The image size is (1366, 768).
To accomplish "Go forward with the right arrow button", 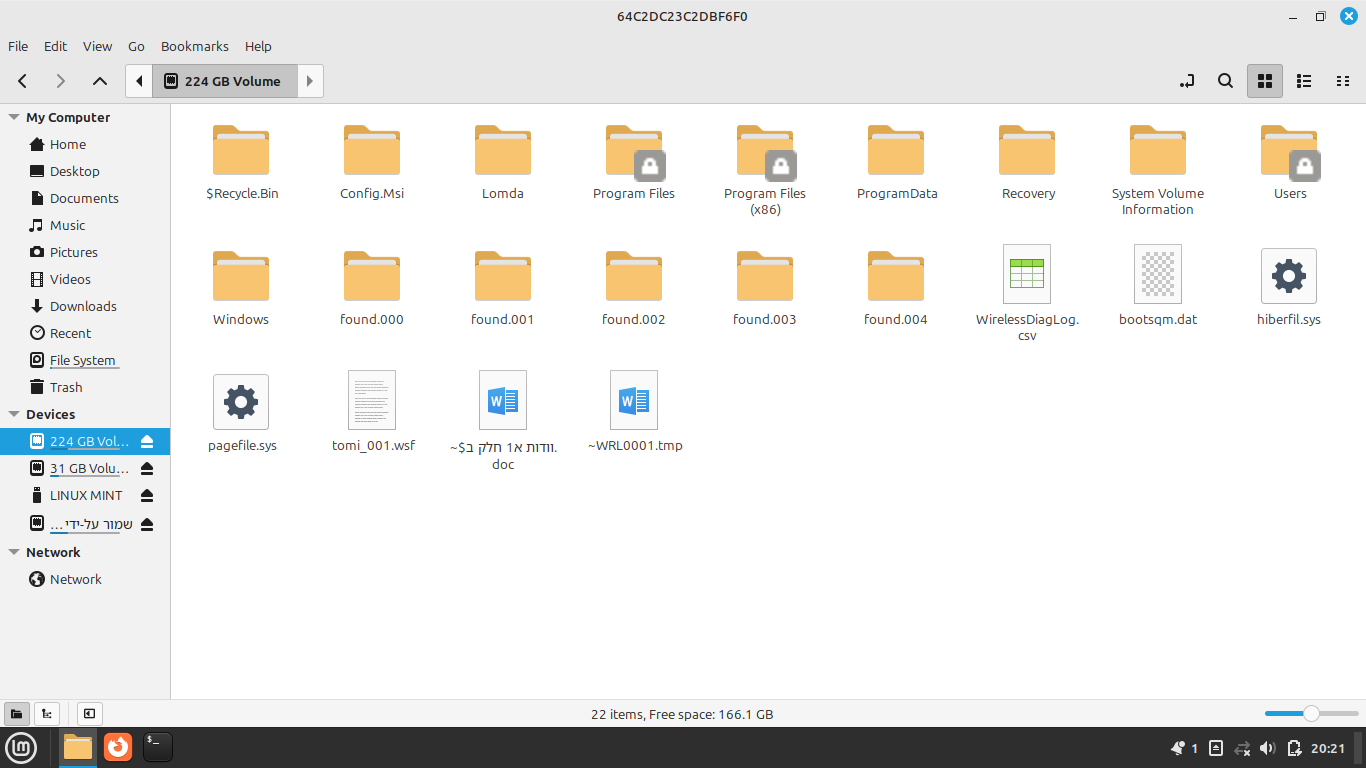I will [61, 81].
